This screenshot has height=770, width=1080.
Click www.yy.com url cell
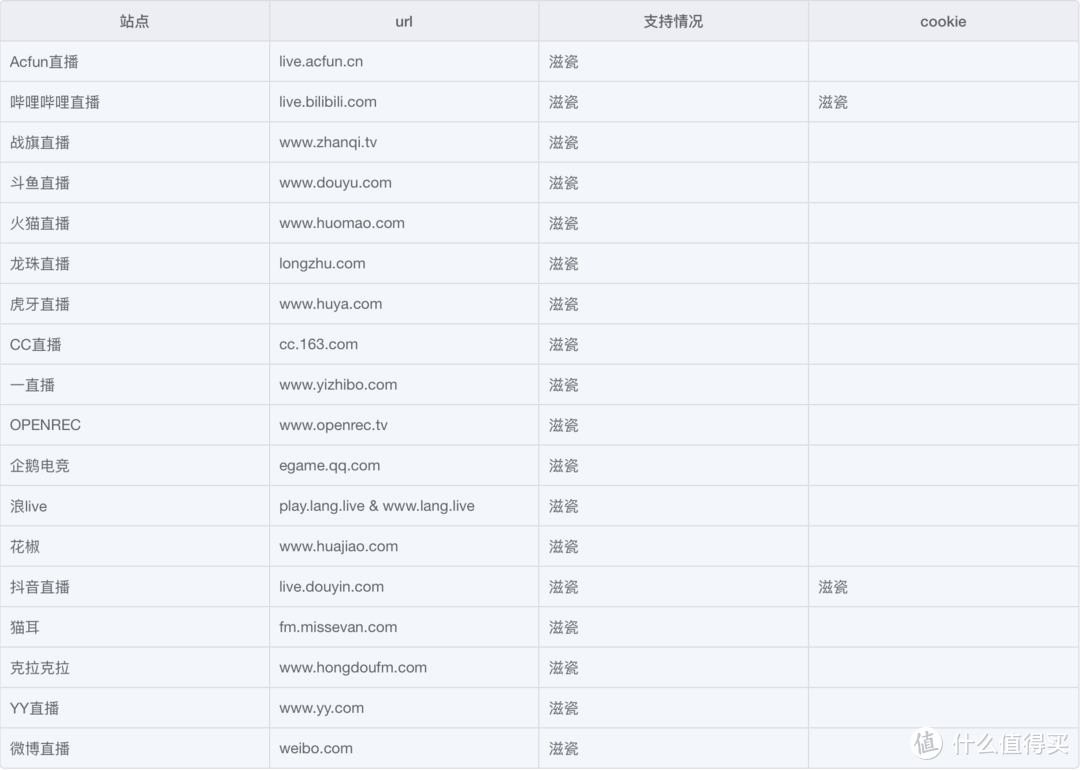click(404, 708)
